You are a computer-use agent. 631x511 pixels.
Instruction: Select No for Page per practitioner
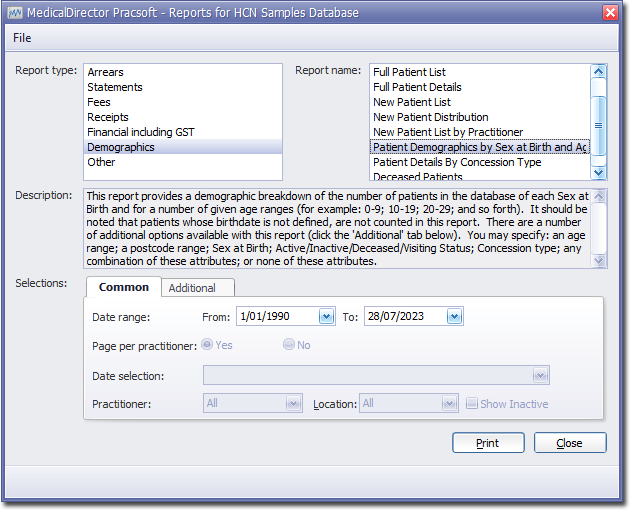[289, 344]
